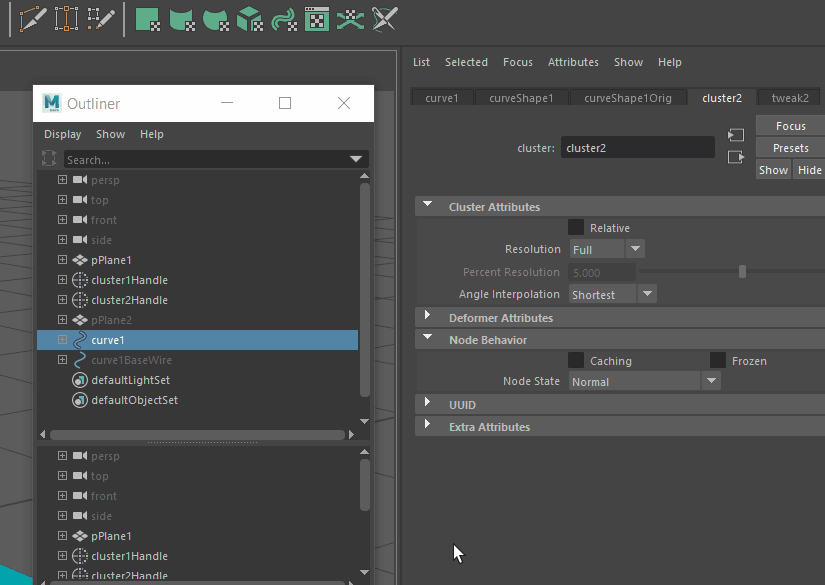Click the 3D Cut and Sew scissors icon

[384, 19]
